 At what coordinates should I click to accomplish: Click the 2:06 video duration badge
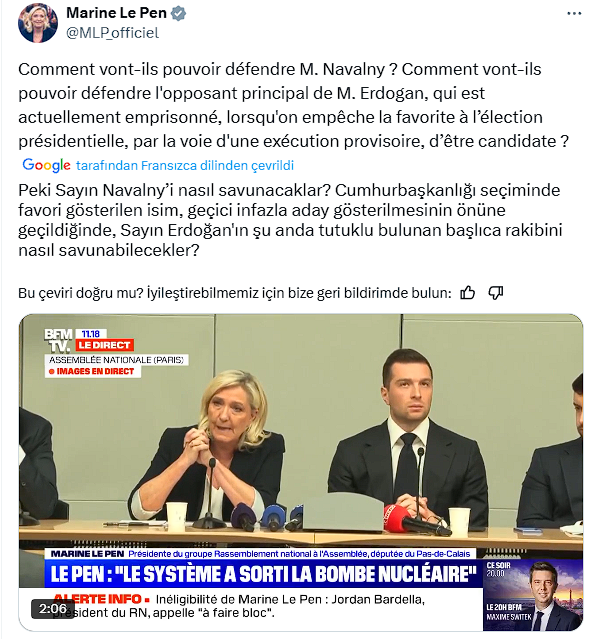53,609
